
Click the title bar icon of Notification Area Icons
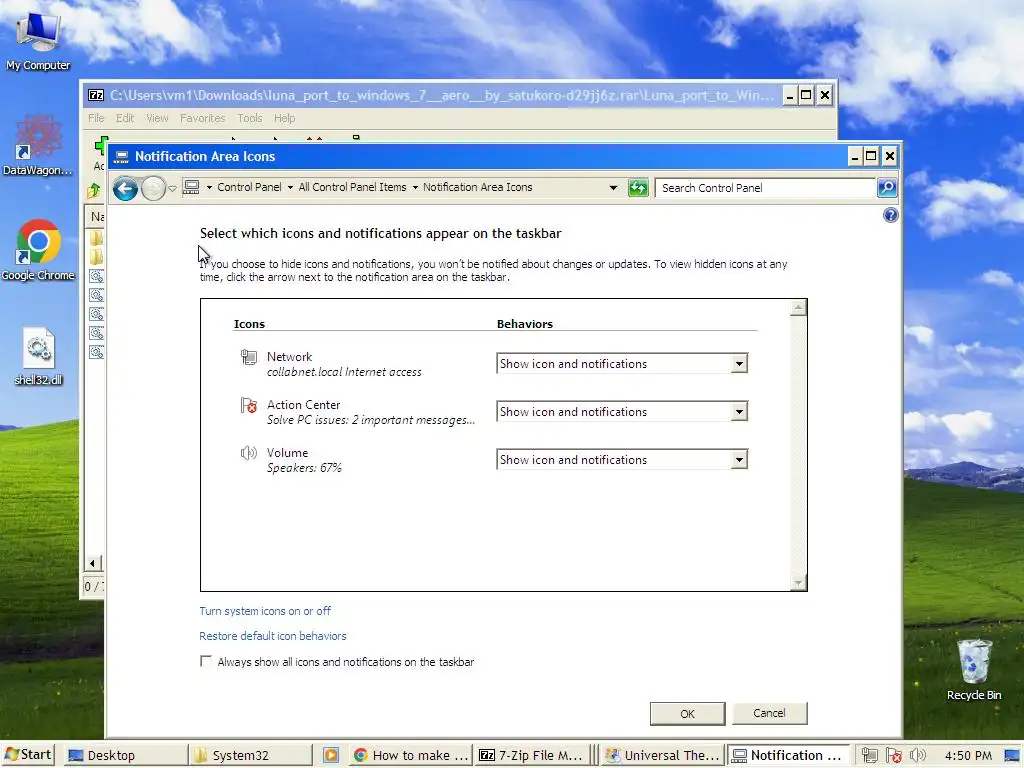[121, 157]
